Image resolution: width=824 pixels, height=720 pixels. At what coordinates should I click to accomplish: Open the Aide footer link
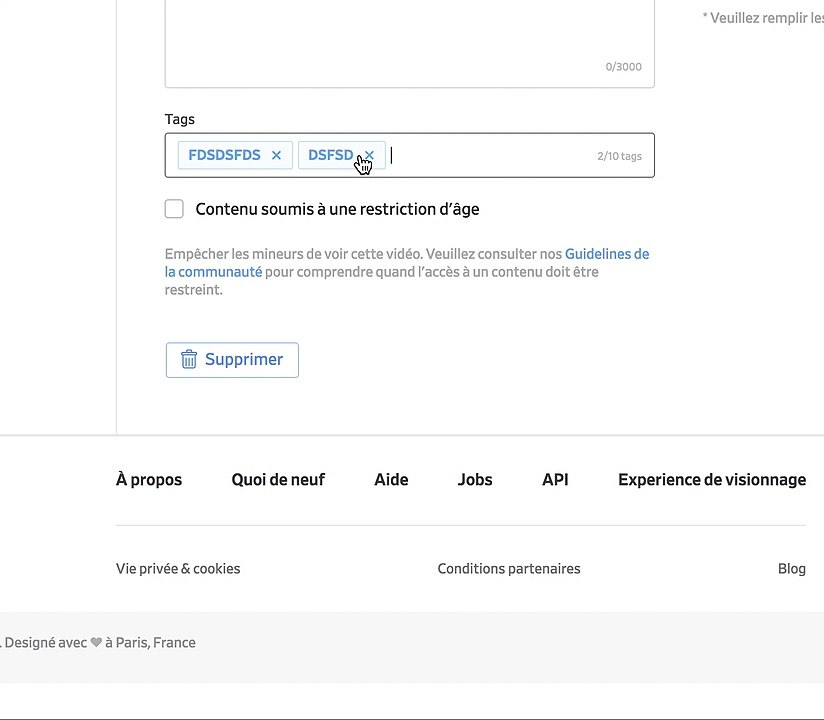click(391, 479)
